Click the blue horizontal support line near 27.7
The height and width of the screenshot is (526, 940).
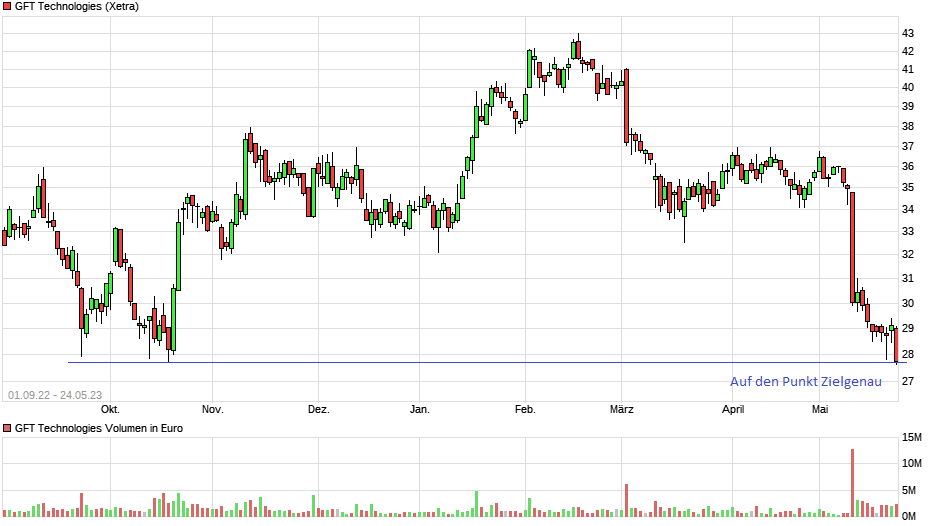click(x=487, y=362)
